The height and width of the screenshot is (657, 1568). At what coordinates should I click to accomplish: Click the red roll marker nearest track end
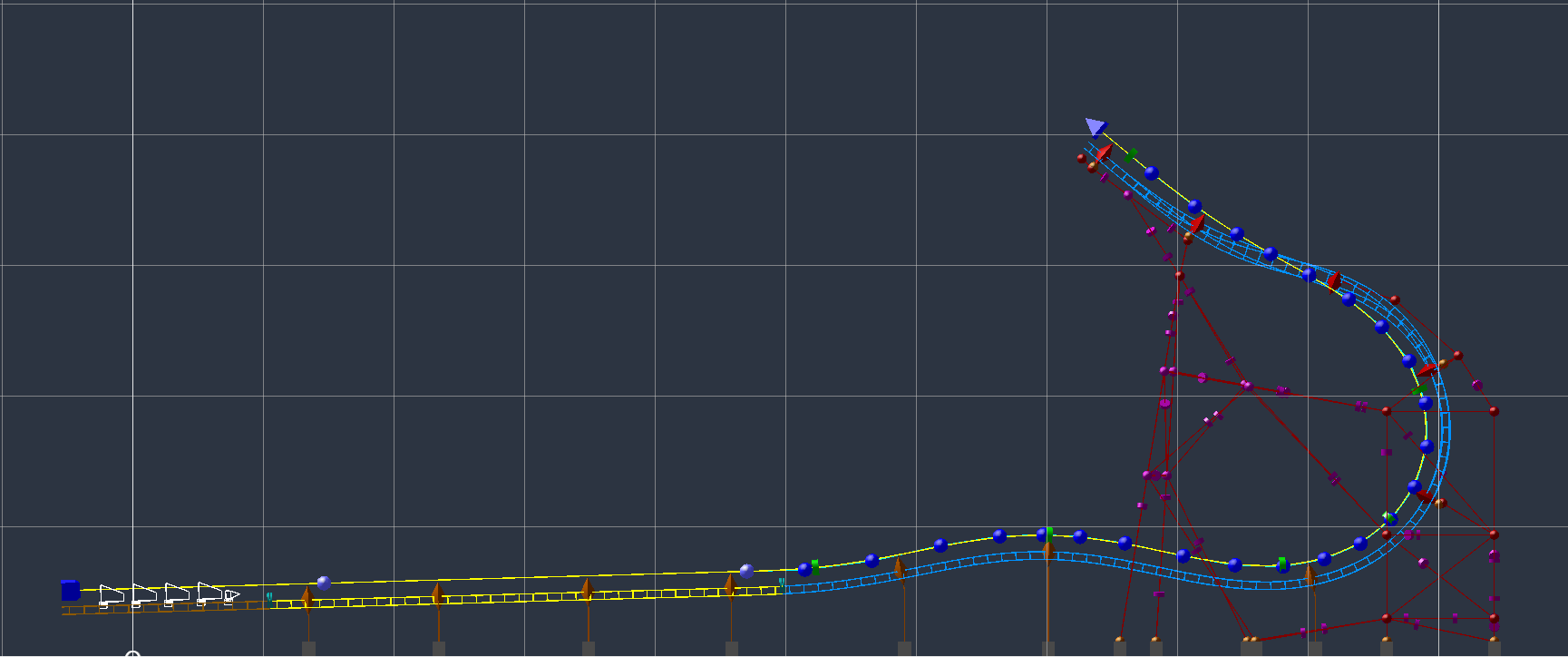tap(1104, 152)
